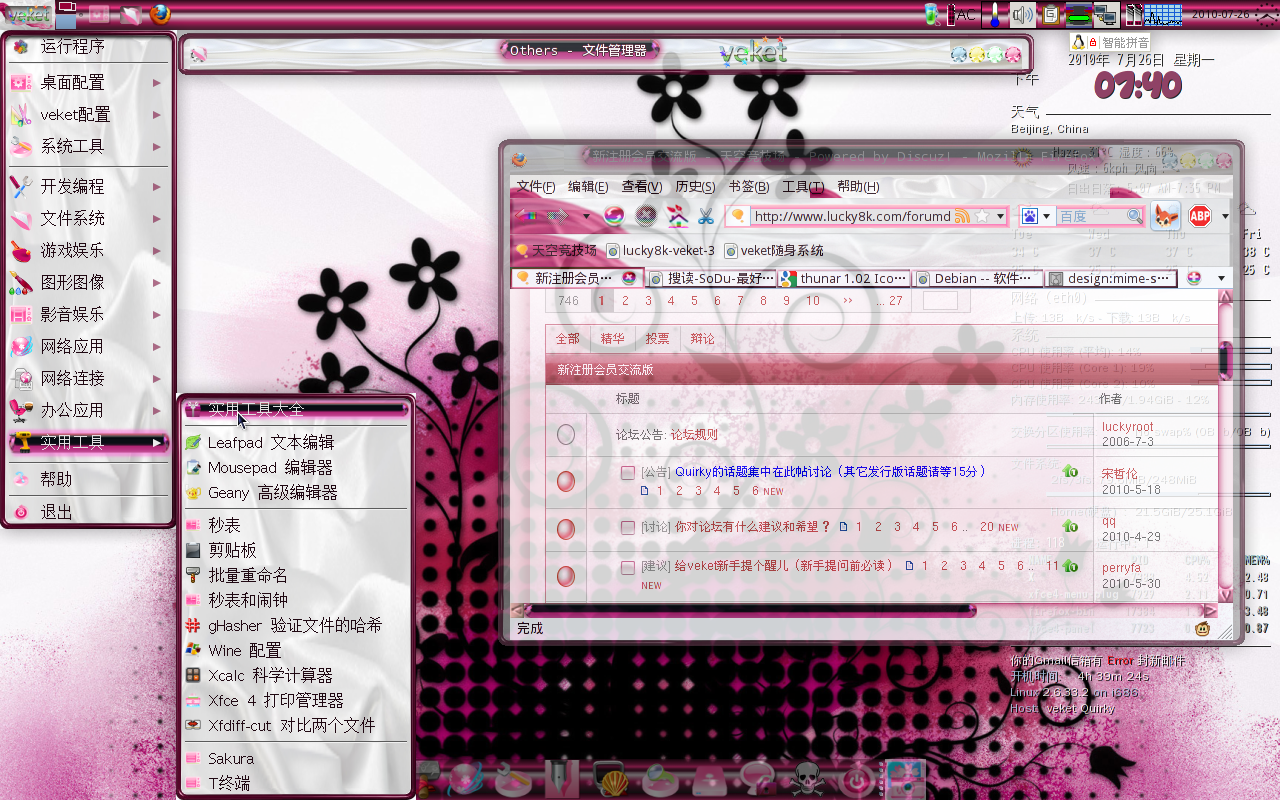1280x800 pixels.
Task: Open the veket start menu button
Action: click(26, 14)
